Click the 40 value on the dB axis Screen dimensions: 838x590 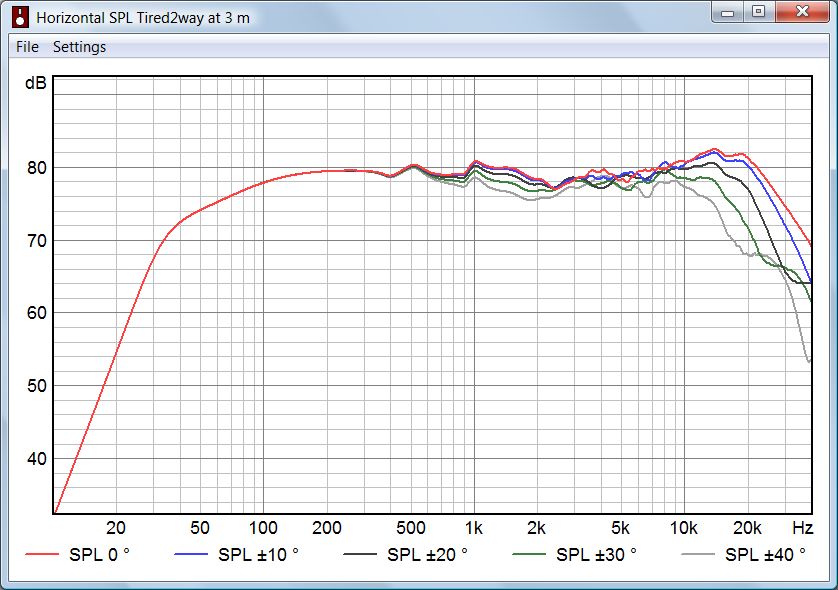tap(37, 459)
